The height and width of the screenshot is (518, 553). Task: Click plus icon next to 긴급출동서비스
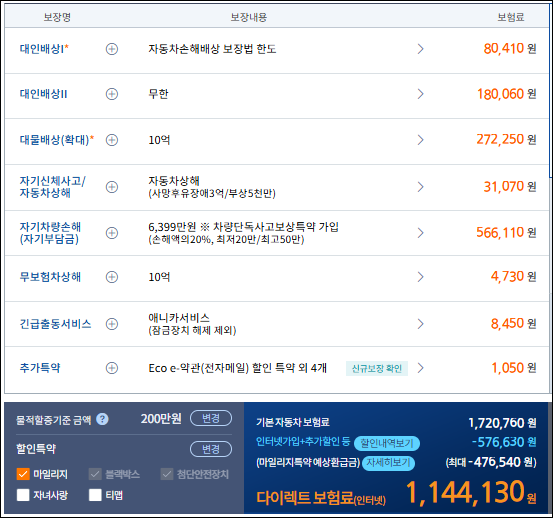(x=112, y=324)
